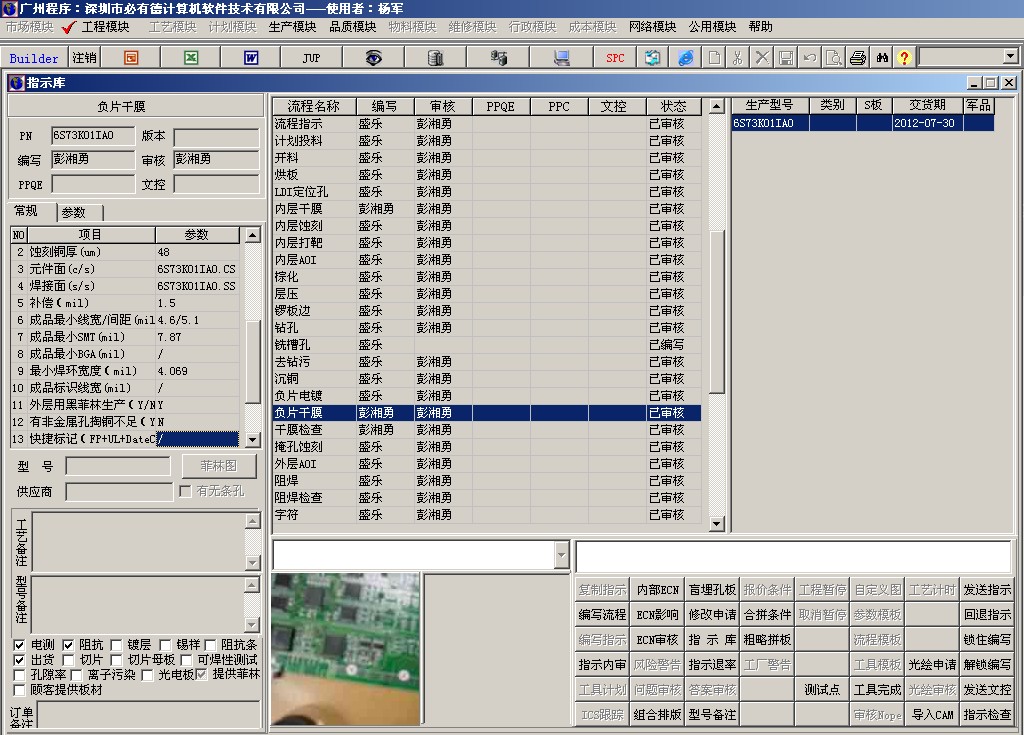Click the eye icon in the toolbar

coord(373,57)
